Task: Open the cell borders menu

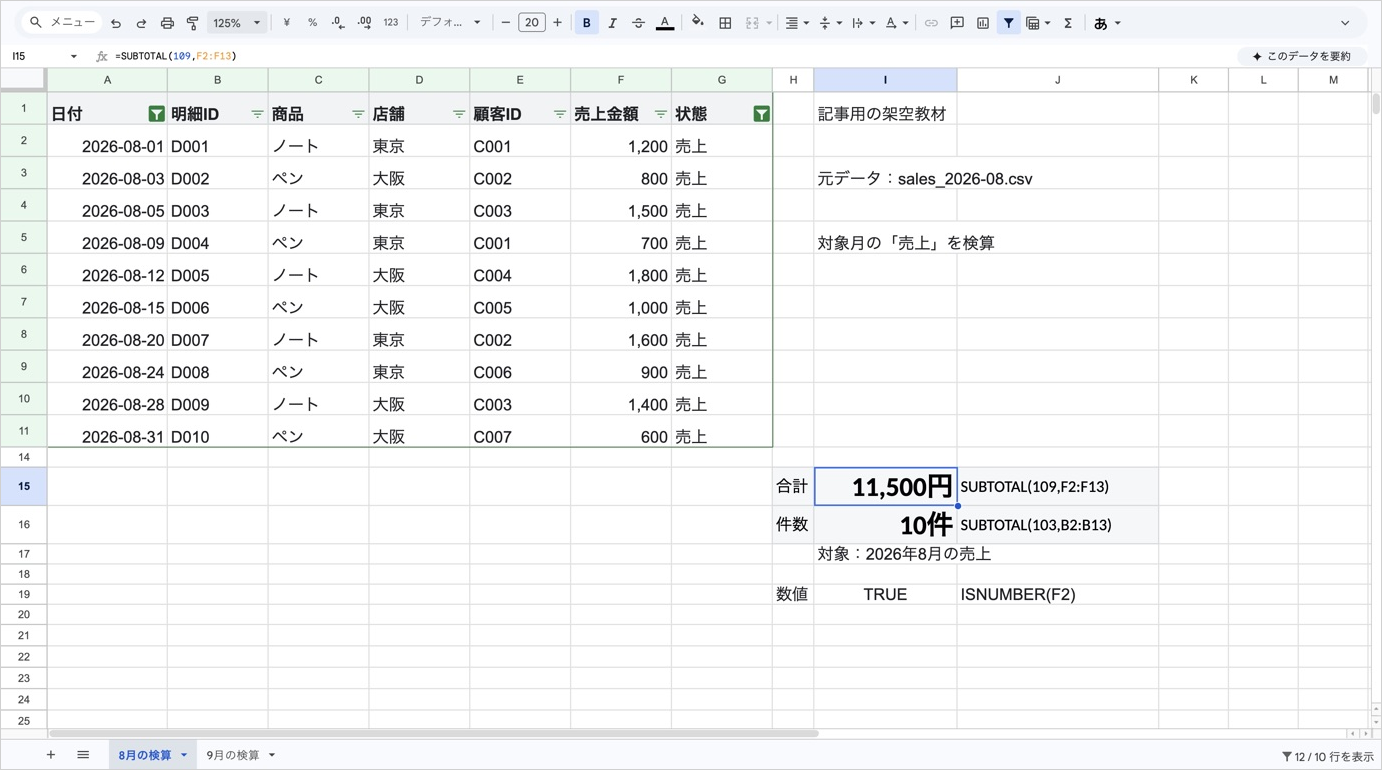Action: pyautogui.click(x=725, y=23)
